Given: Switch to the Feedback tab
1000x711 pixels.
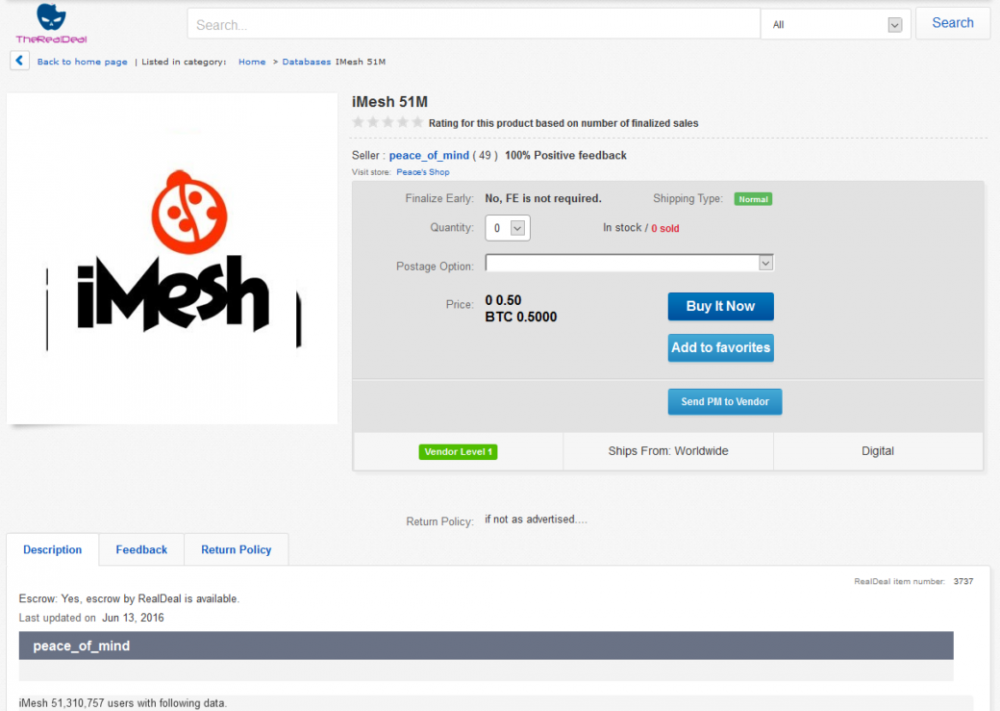Looking at the screenshot, I should point(142,550).
